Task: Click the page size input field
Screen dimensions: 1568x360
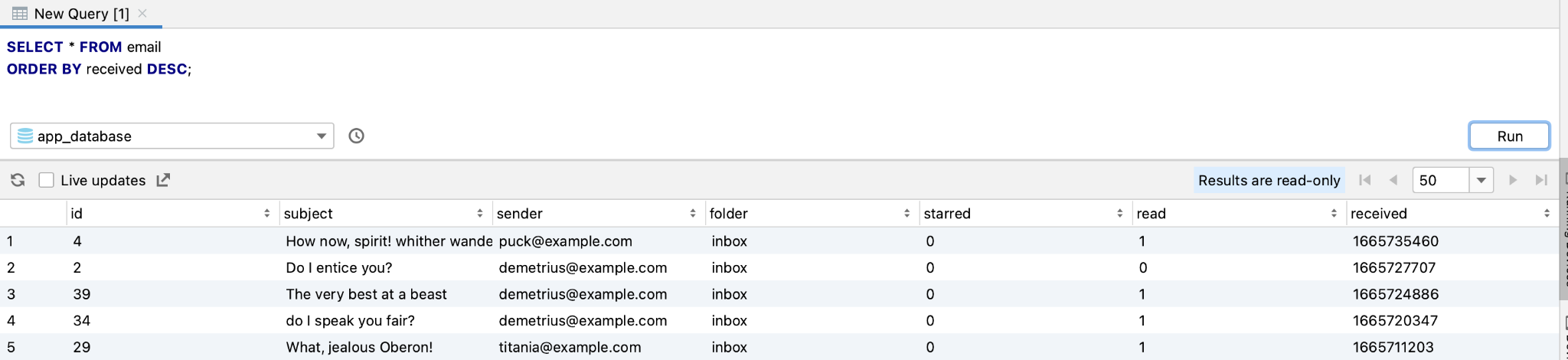Action: pyautogui.click(x=1439, y=180)
